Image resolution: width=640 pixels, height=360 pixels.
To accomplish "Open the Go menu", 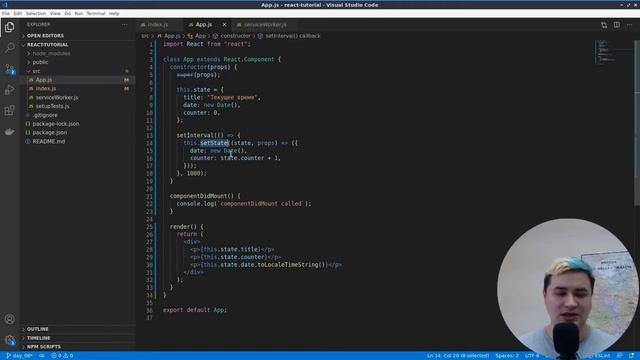I will (67, 13).
